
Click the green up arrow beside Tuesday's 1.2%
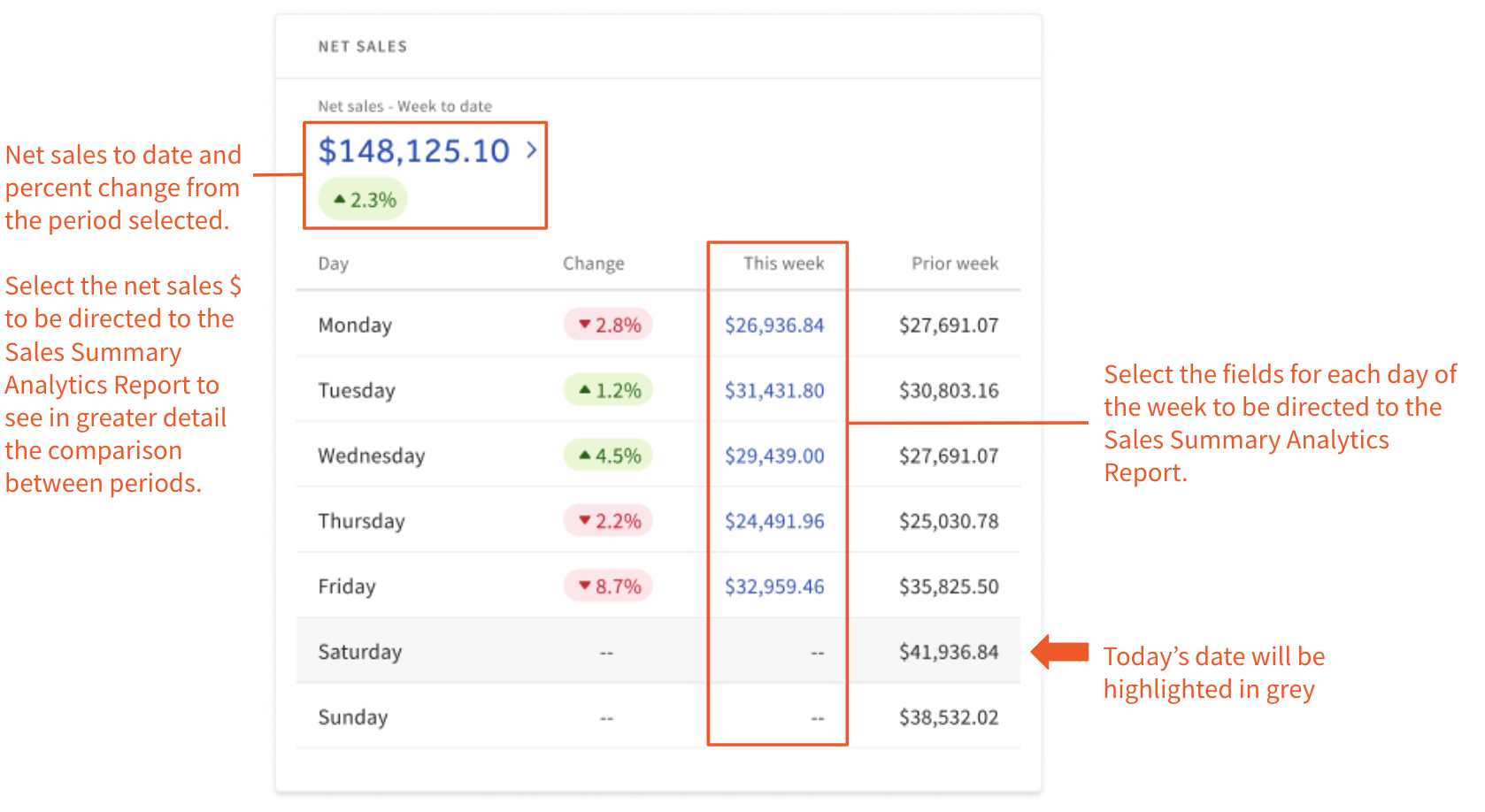[584, 389]
